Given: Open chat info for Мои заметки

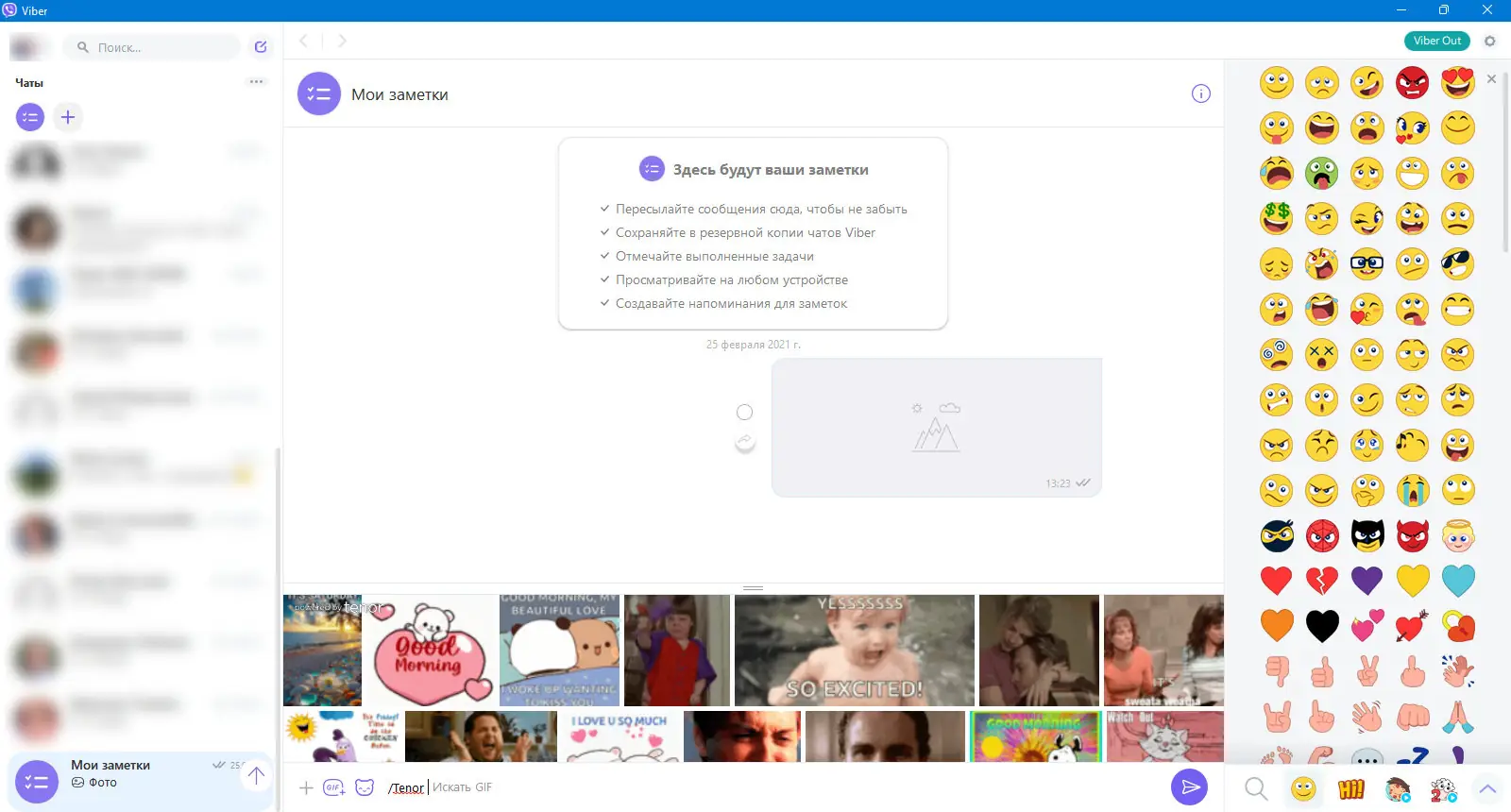Looking at the screenshot, I should click(x=1201, y=93).
